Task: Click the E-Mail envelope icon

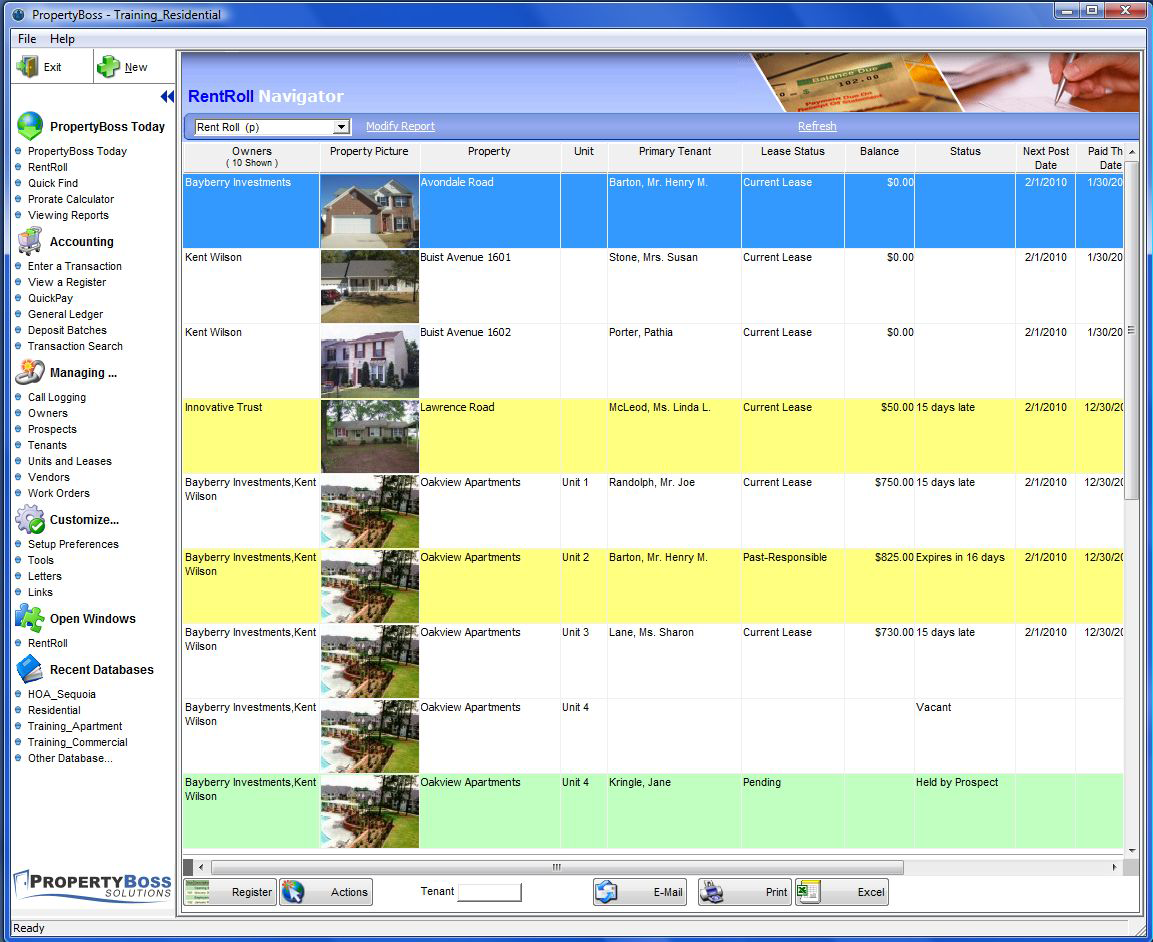Action: [607, 892]
